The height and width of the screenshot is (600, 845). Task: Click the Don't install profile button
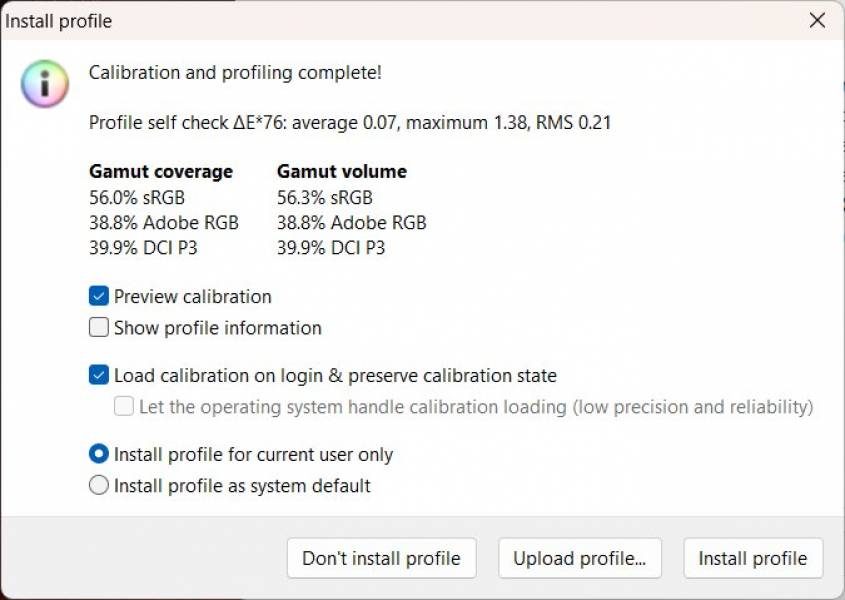(381, 558)
